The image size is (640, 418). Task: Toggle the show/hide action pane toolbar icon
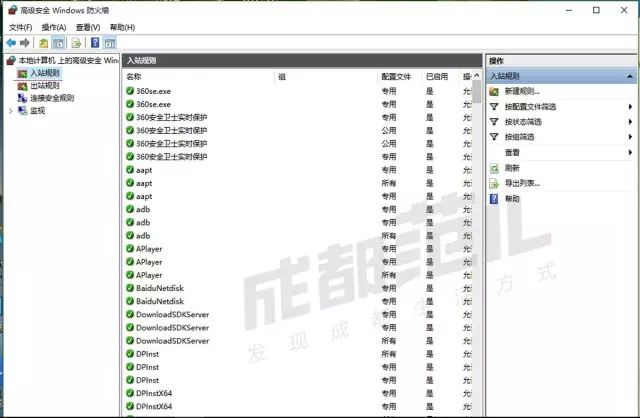point(110,43)
